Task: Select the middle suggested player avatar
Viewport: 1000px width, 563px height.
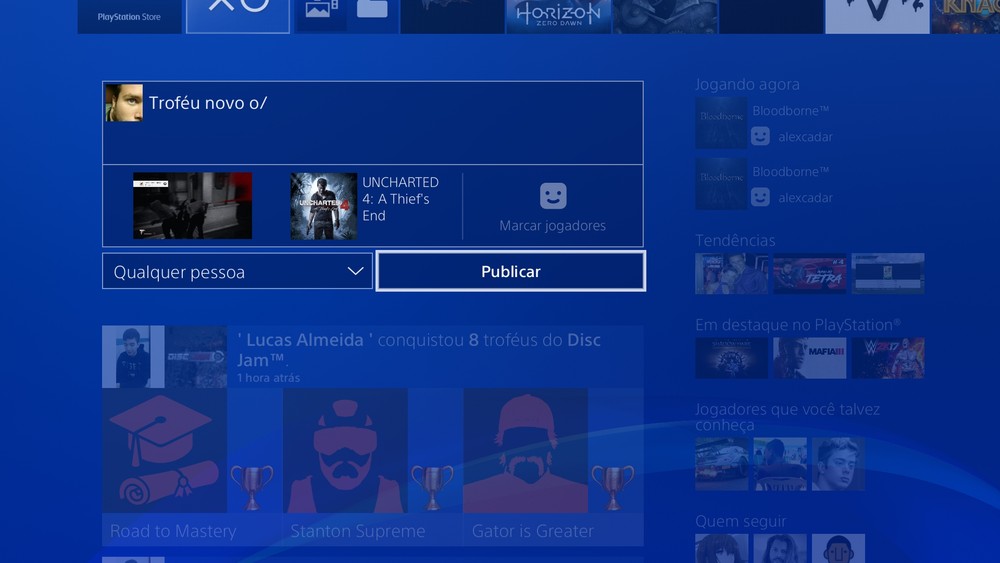Action: pyautogui.click(x=780, y=464)
